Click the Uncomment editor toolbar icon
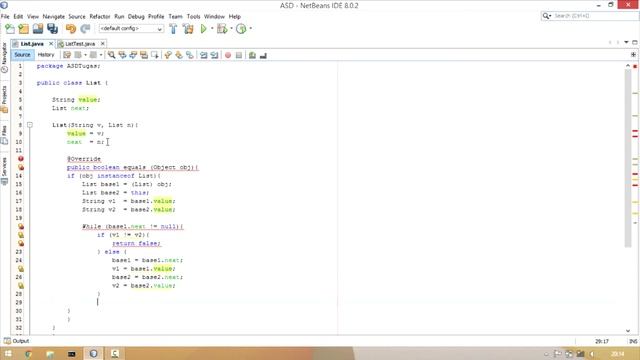640x360 pixels. click(263, 55)
